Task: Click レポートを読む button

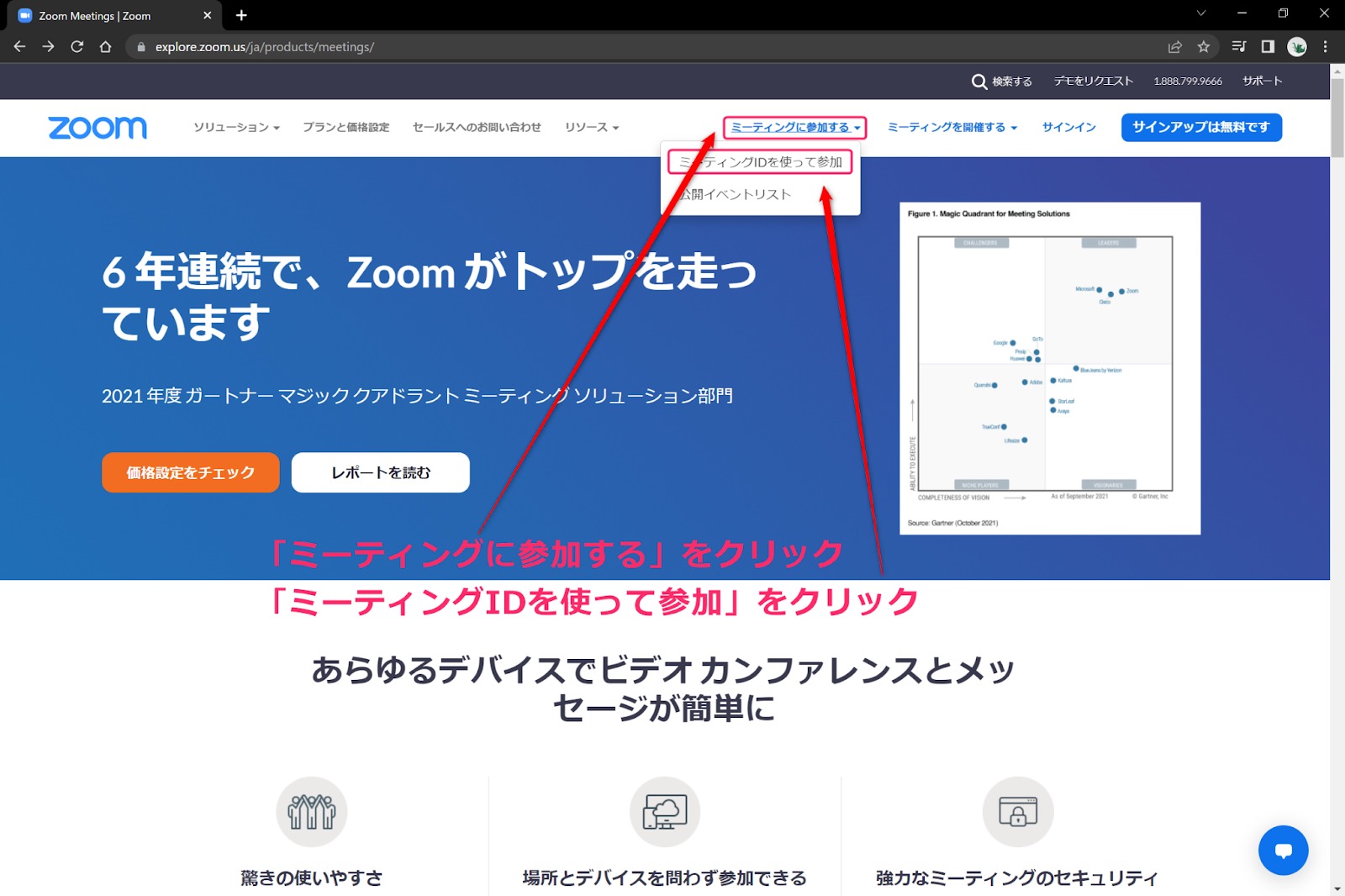Action: (x=381, y=472)
